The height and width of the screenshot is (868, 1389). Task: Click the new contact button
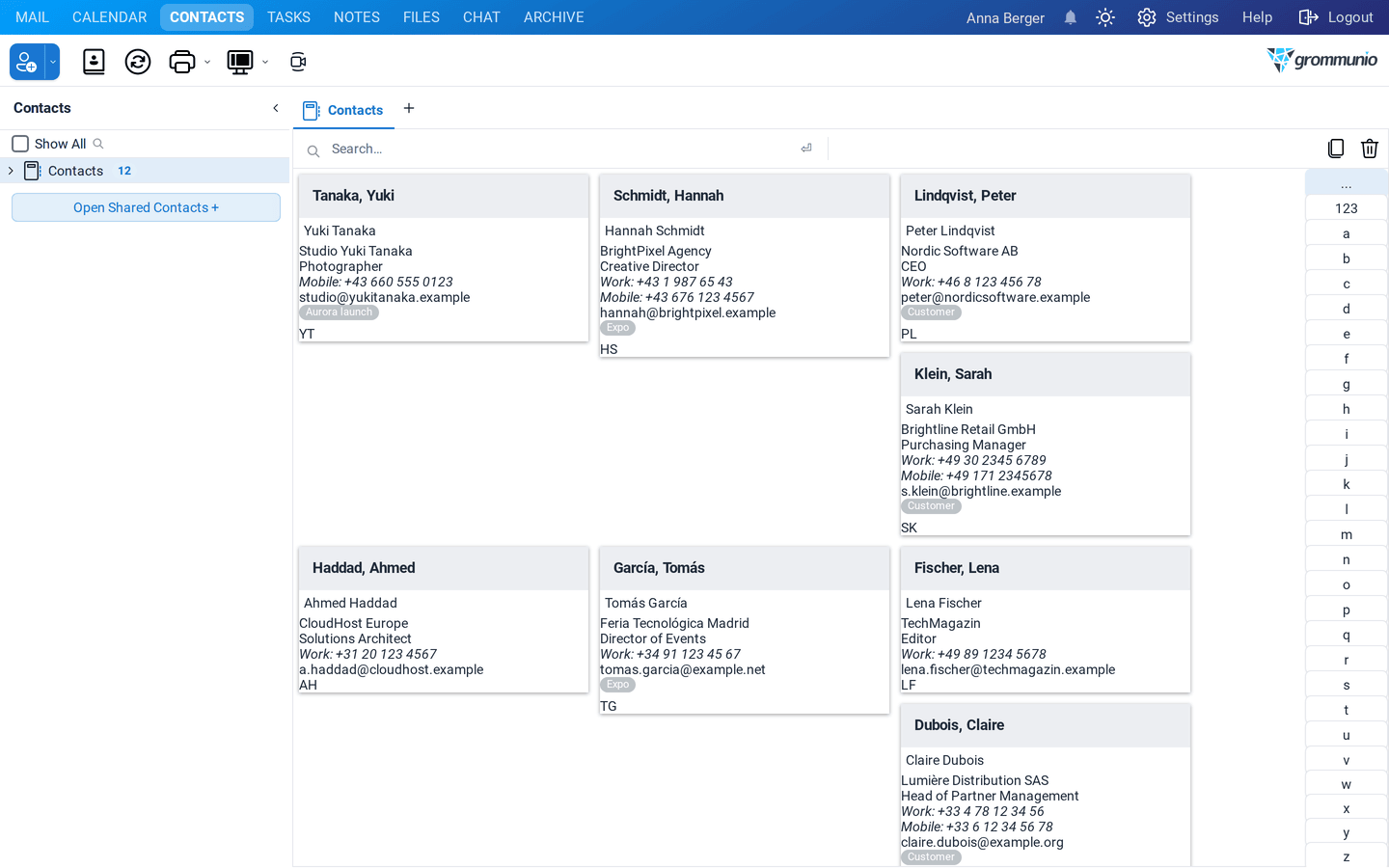point(27,62)
